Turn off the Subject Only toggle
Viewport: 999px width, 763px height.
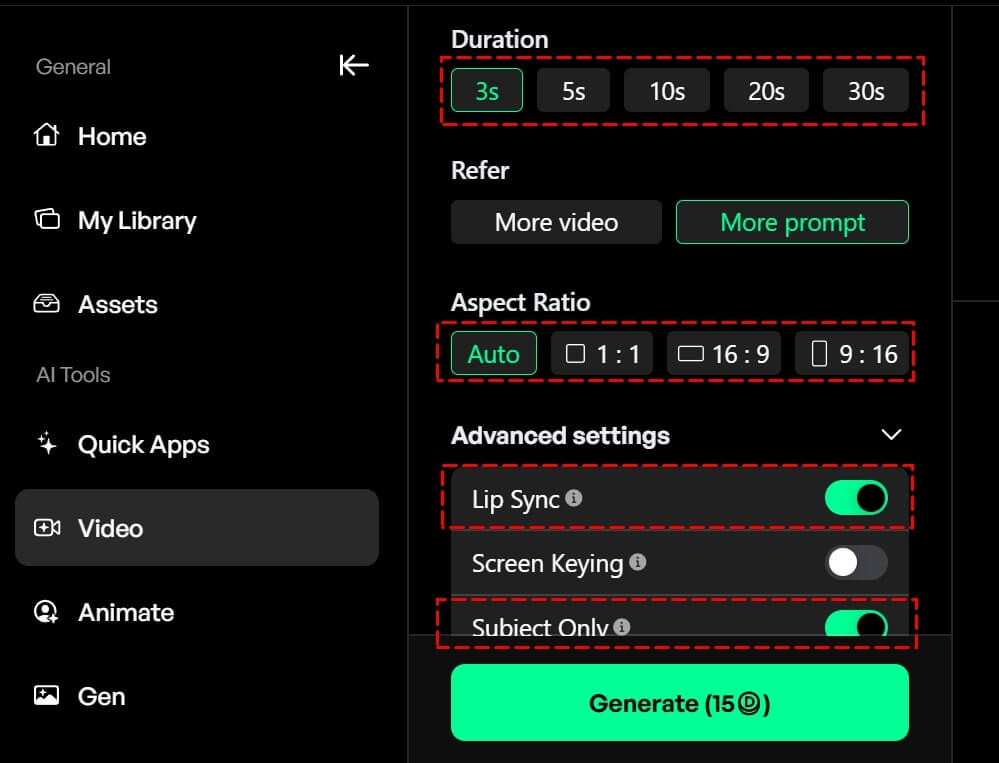[x=856, y=625]
